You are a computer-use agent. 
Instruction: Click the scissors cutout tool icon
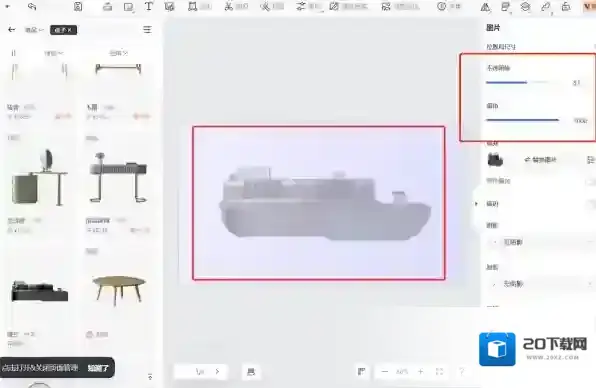pyautogui.click(x=228, y=6)
